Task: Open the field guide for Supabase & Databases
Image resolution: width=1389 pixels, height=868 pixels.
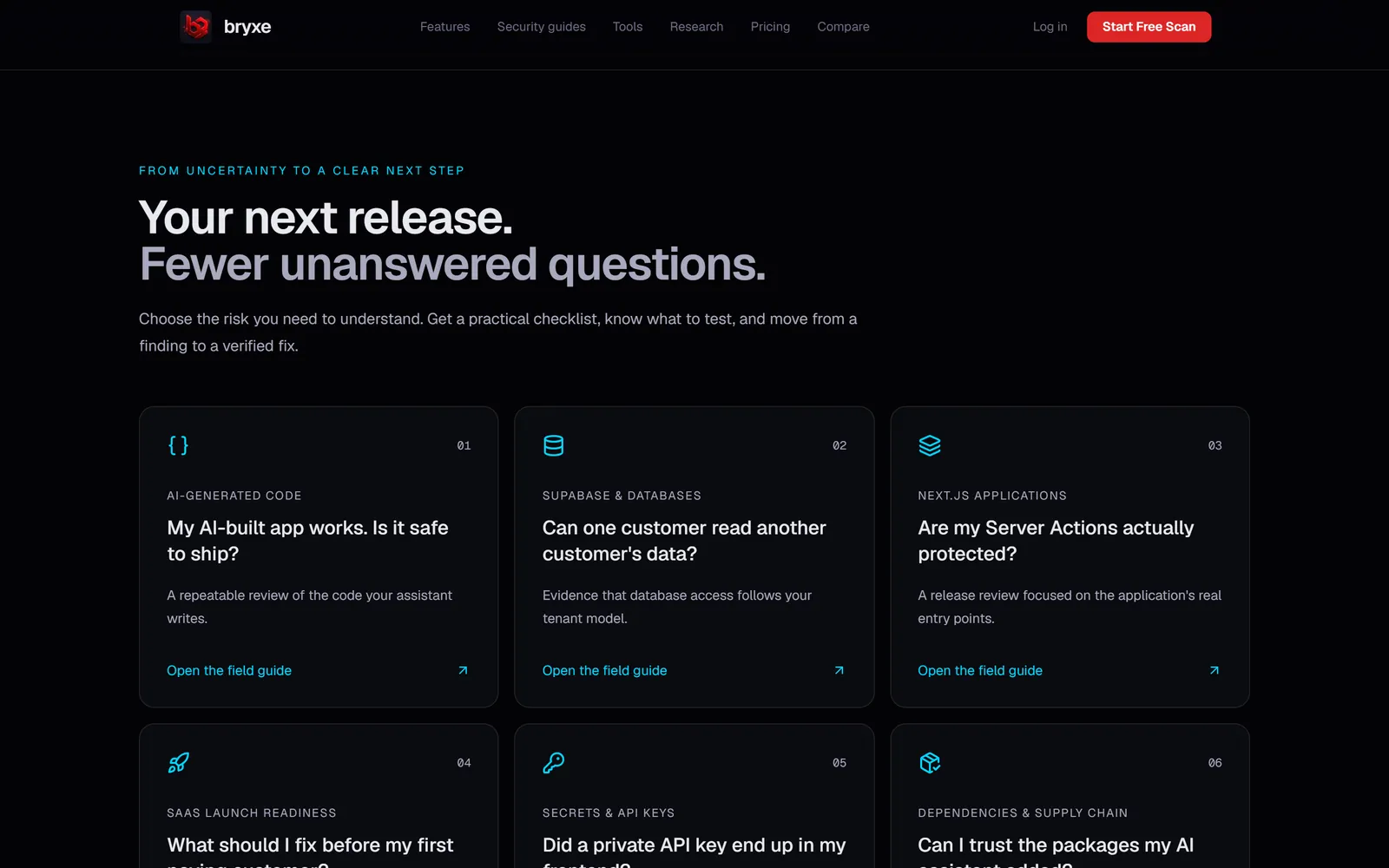Action: coord(604,670)
